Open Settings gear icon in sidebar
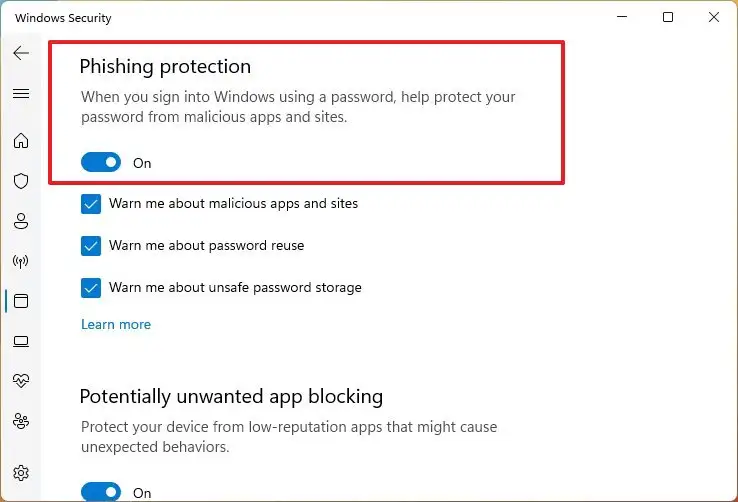 coord(20,473)
